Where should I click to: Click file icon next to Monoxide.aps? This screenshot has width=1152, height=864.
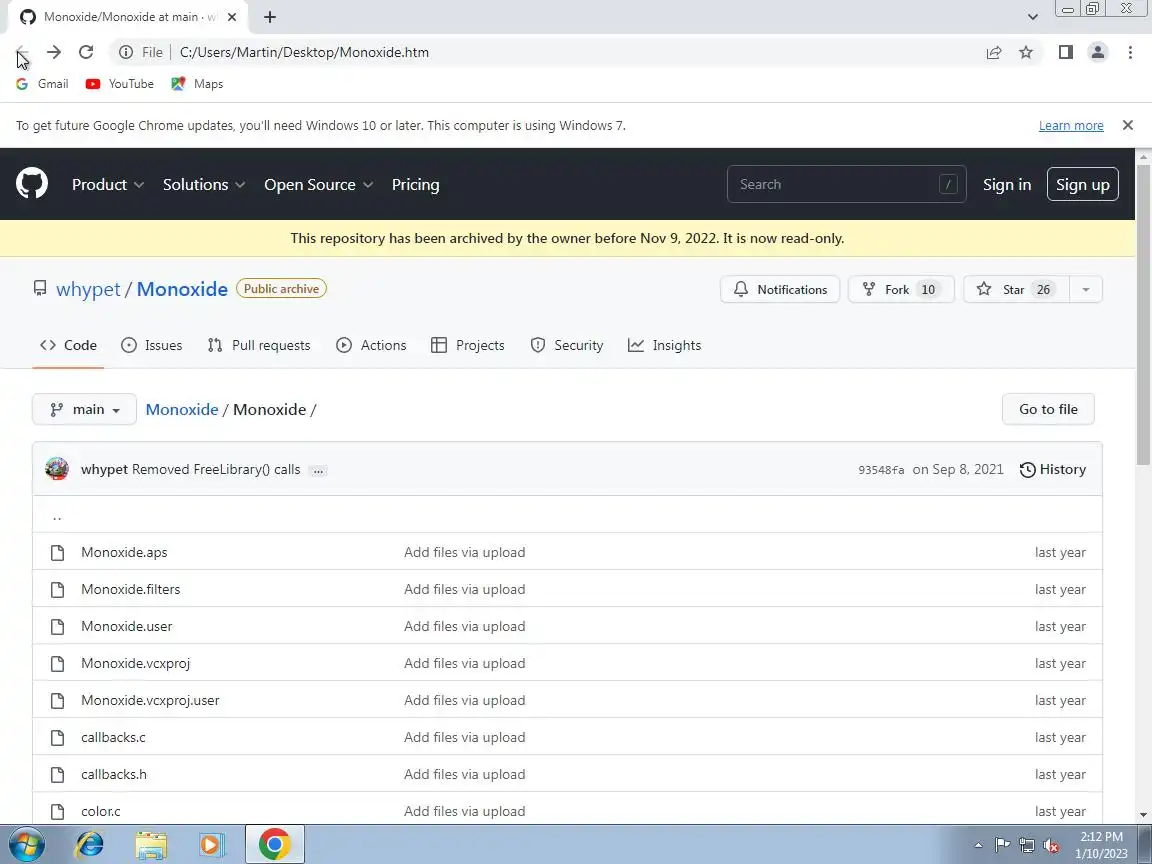click(x=57, y=552)
